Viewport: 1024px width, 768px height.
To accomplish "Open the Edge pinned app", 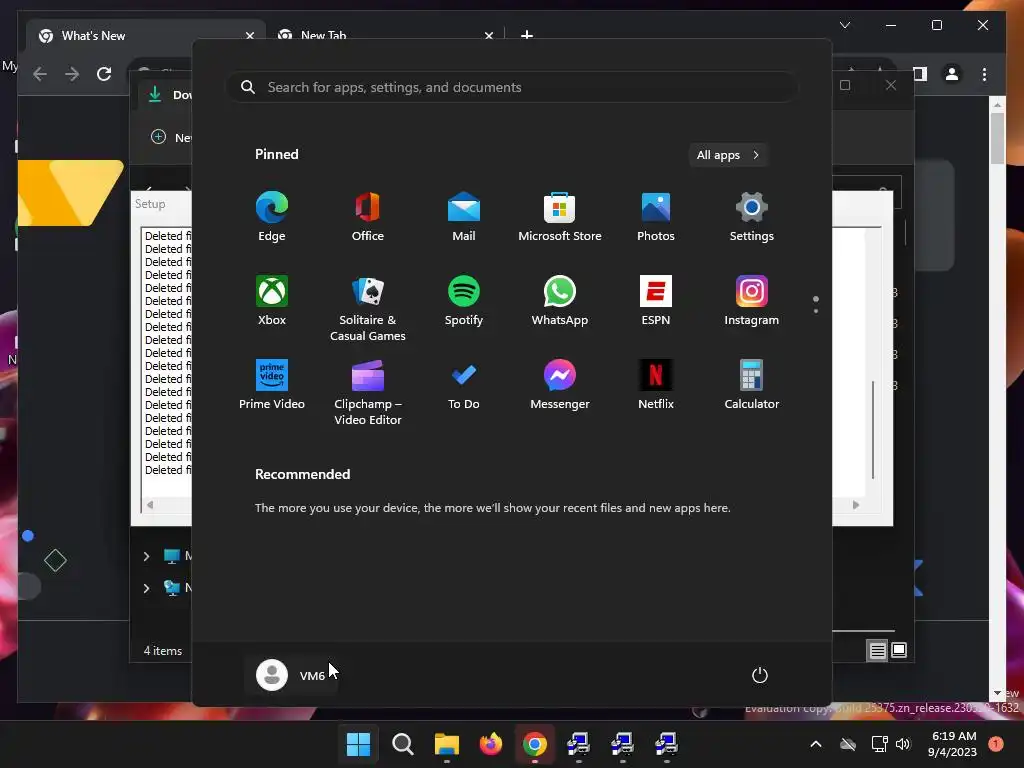I will click(272, 217).
